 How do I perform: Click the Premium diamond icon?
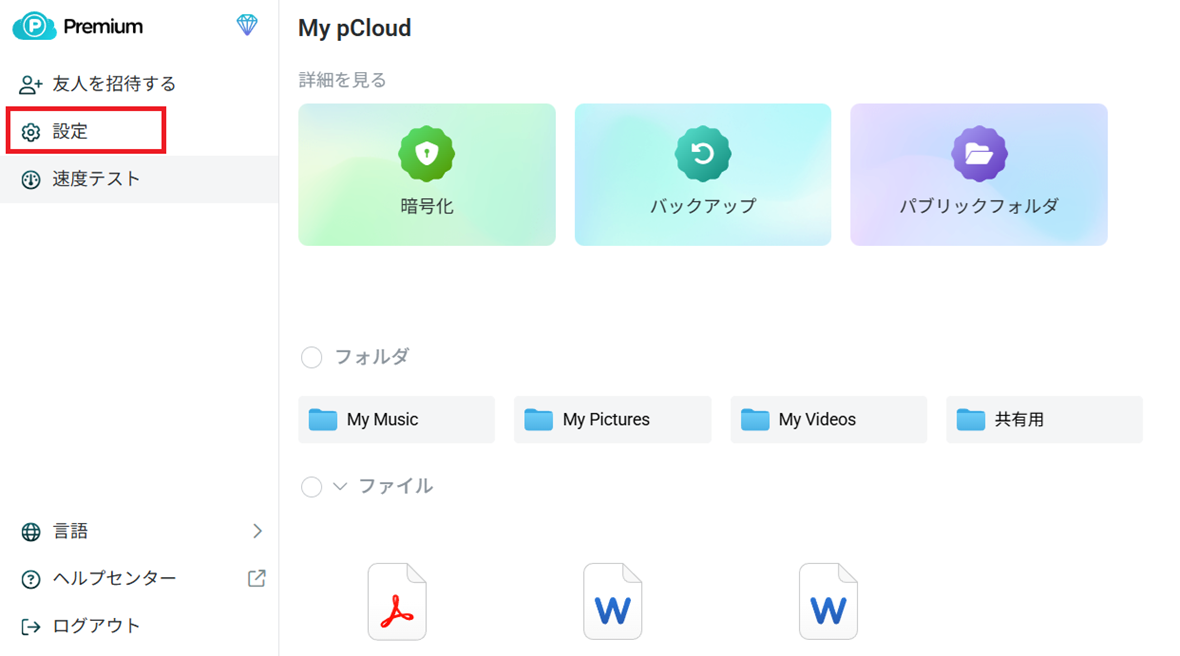tap(247, 26)
